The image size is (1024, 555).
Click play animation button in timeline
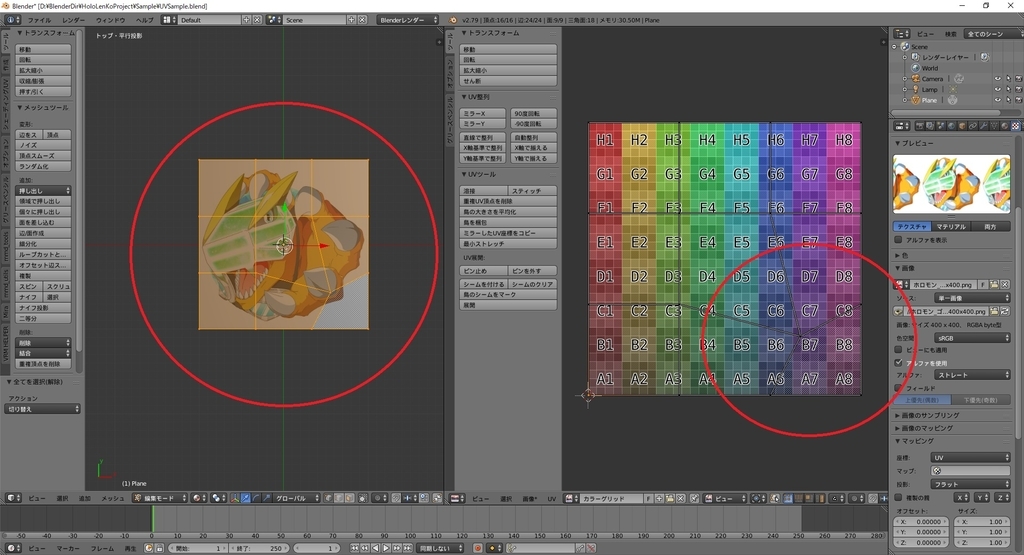click(386, 548)
